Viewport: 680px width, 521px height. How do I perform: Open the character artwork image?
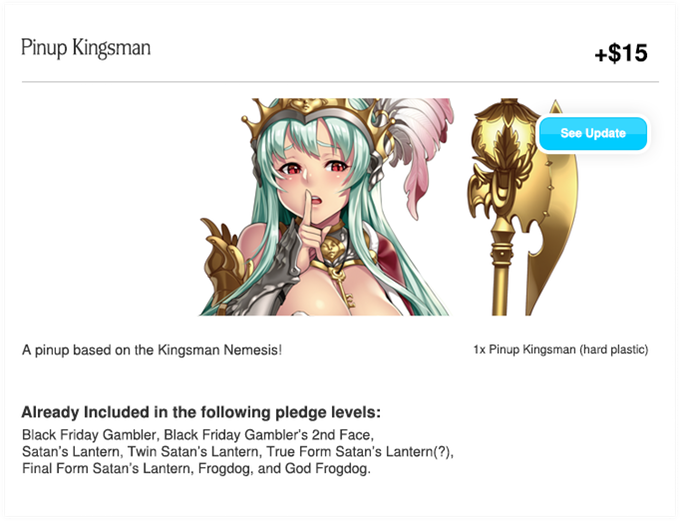coord(327,207)
